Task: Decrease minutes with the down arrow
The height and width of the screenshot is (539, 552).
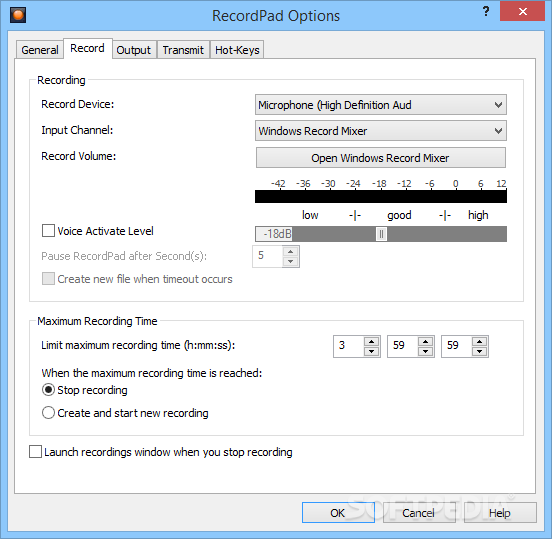Action: (426, 352)
